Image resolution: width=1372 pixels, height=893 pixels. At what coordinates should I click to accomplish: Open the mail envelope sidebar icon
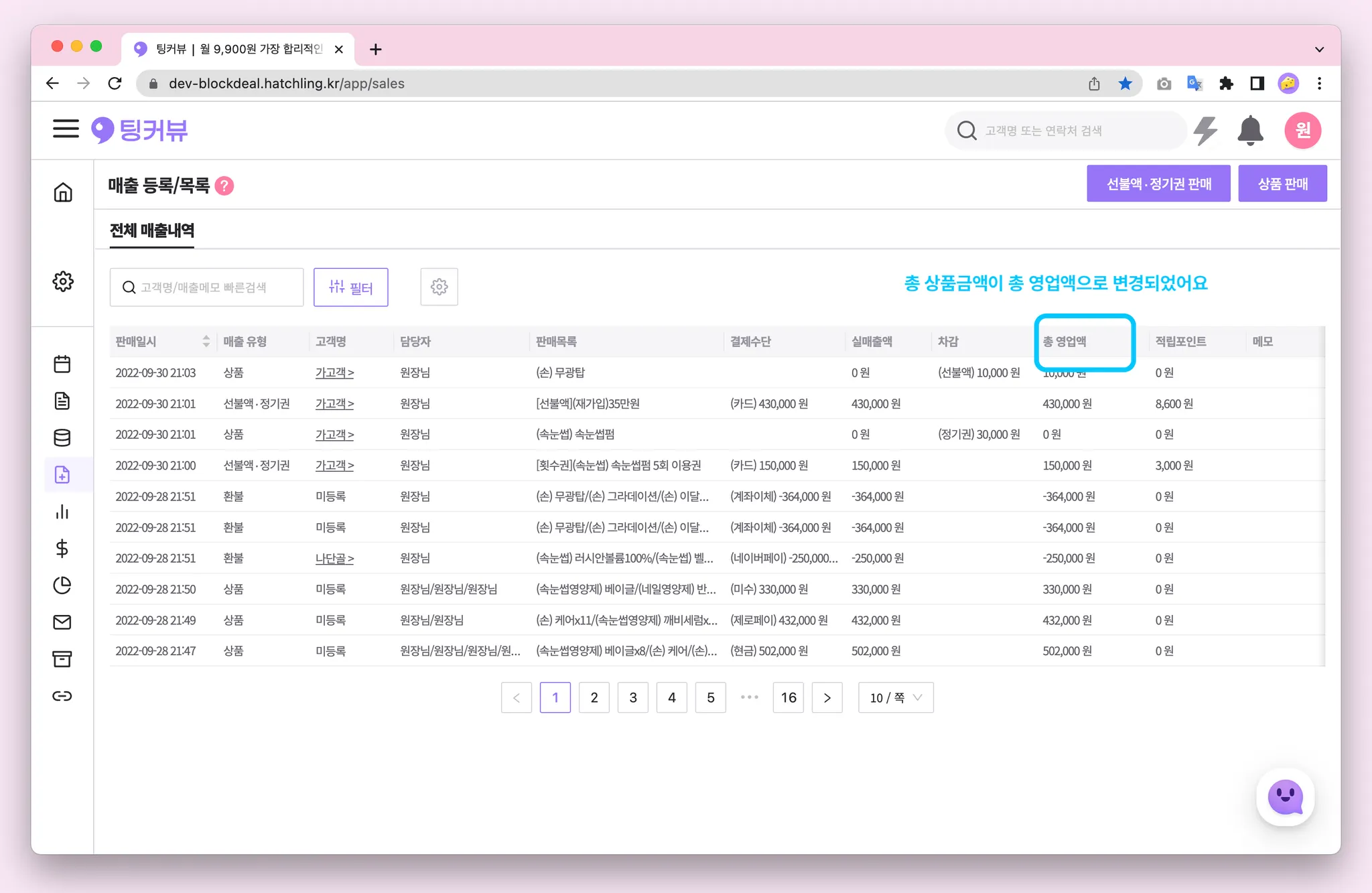pos(62,622)
